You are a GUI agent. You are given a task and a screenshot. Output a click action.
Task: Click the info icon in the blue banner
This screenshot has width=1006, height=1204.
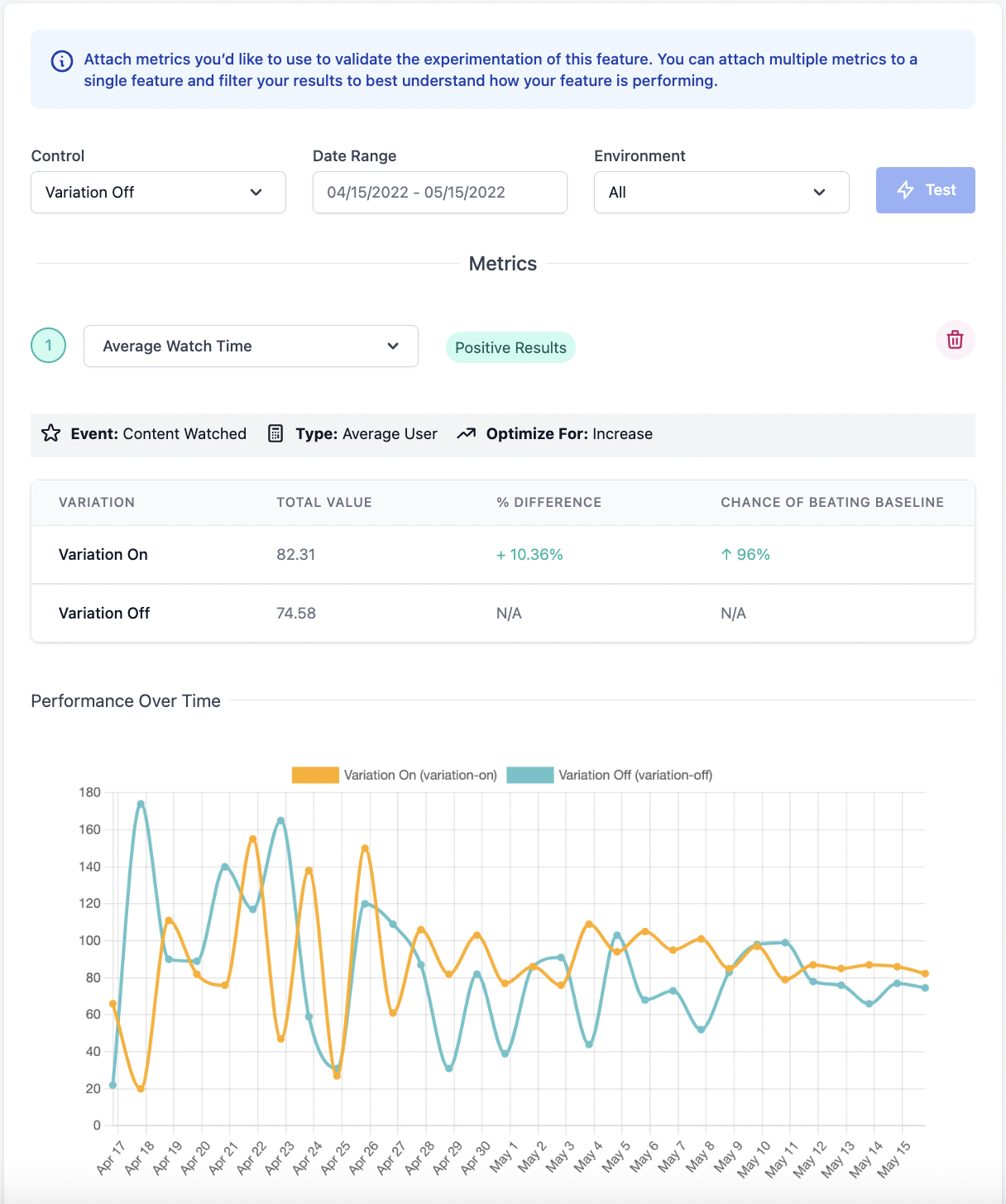tap(62, 61)
